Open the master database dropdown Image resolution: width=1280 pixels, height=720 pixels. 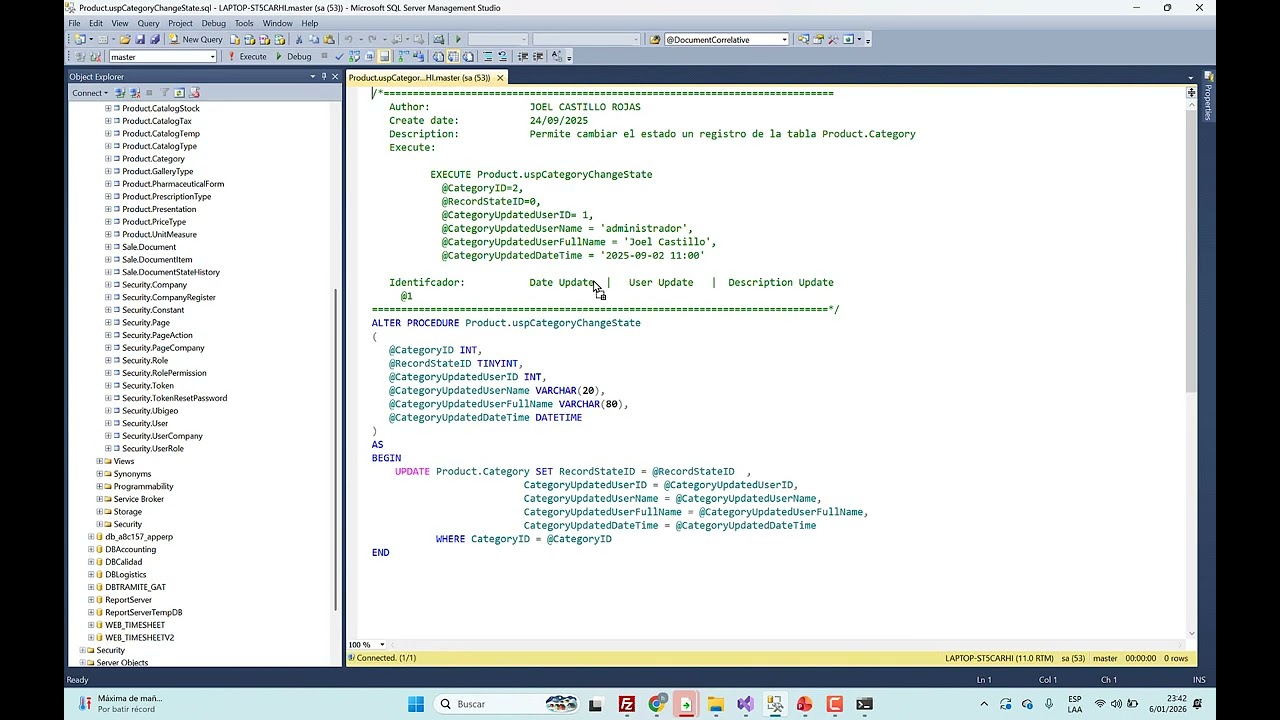(162, 57)
